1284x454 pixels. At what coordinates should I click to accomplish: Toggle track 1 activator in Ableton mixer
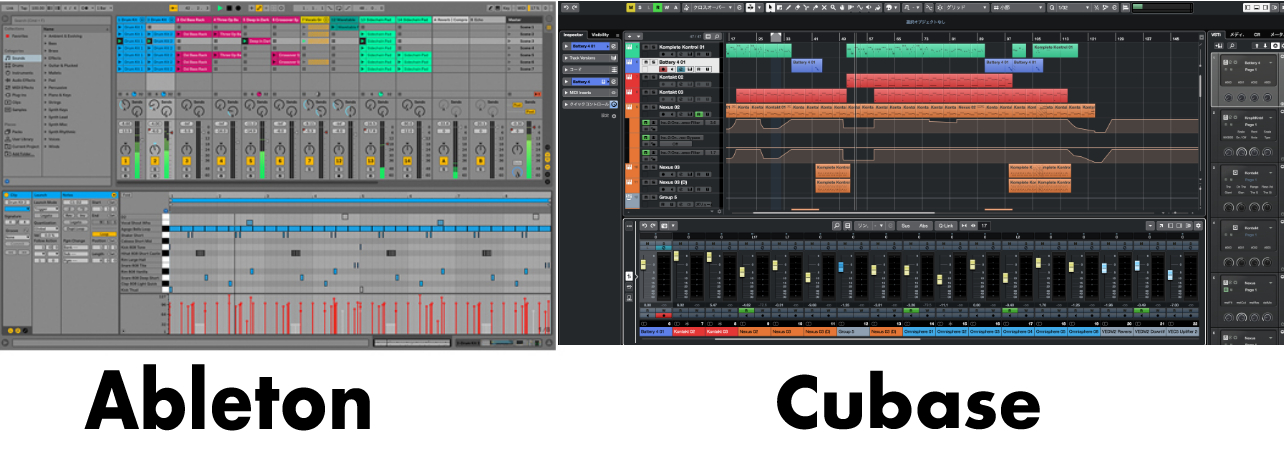(126, 161)
